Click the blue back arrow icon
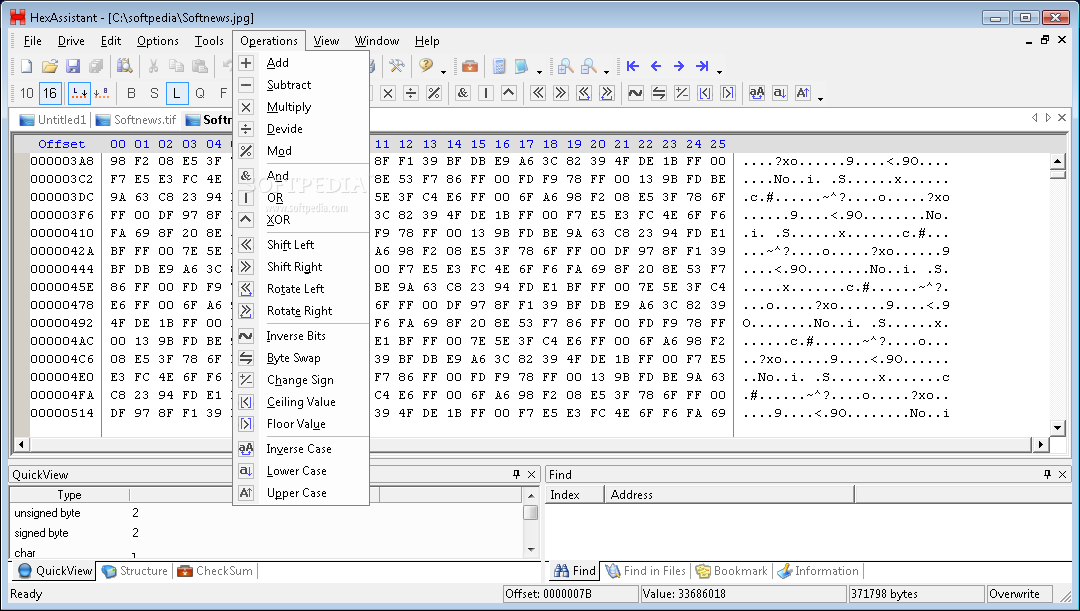Image resolution: width=1080 pixels, height=611 pixels. tap(656, 66)
